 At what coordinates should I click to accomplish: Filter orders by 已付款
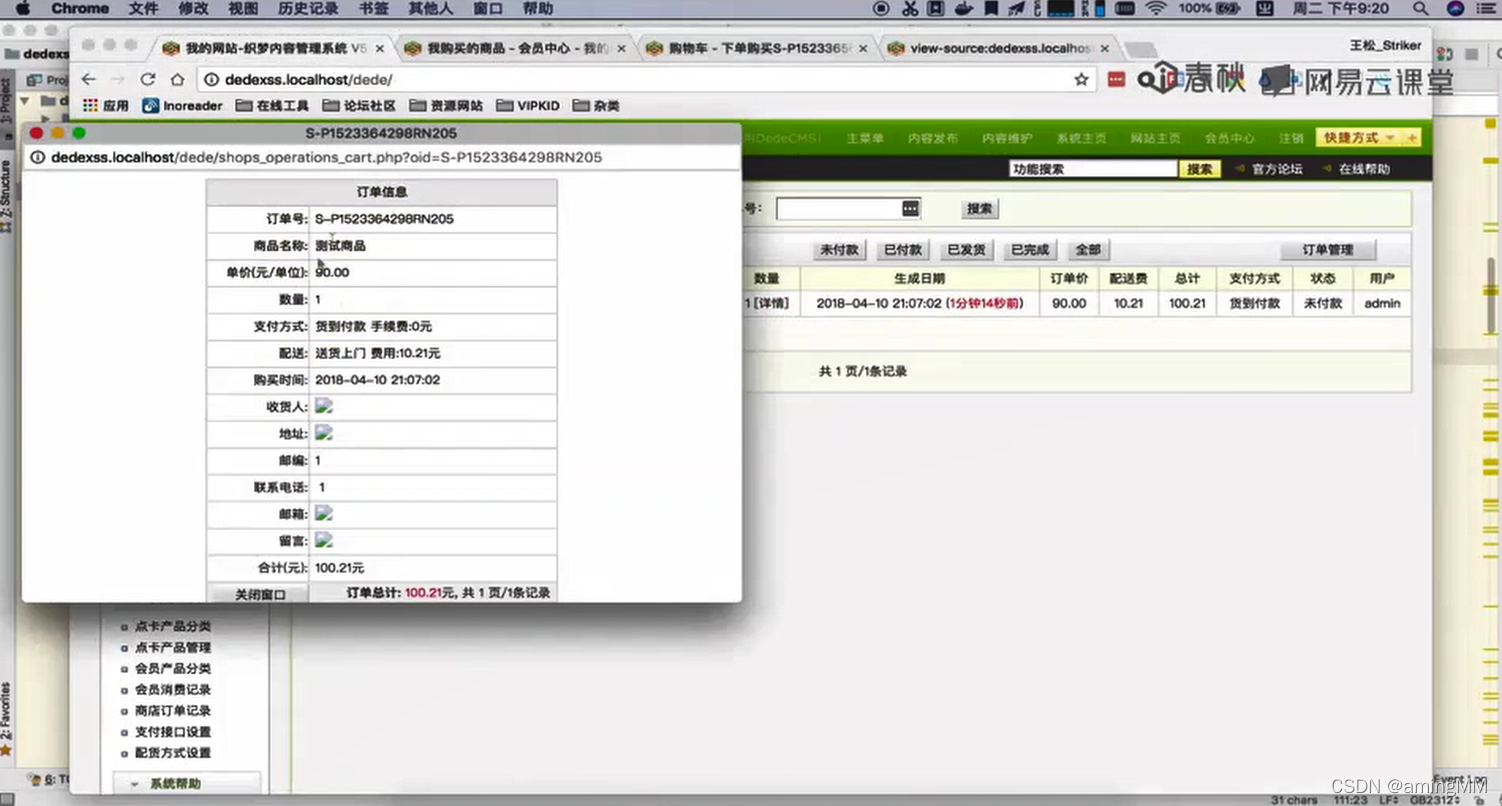[903, 250]
